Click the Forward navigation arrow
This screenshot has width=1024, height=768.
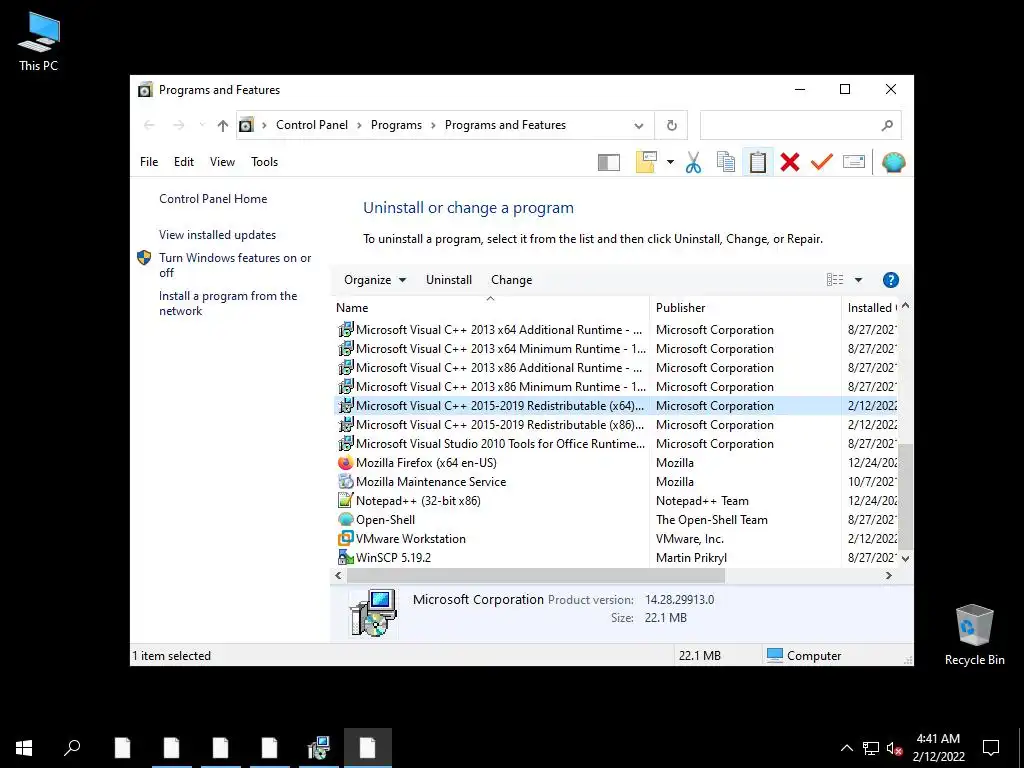point(178,125)
